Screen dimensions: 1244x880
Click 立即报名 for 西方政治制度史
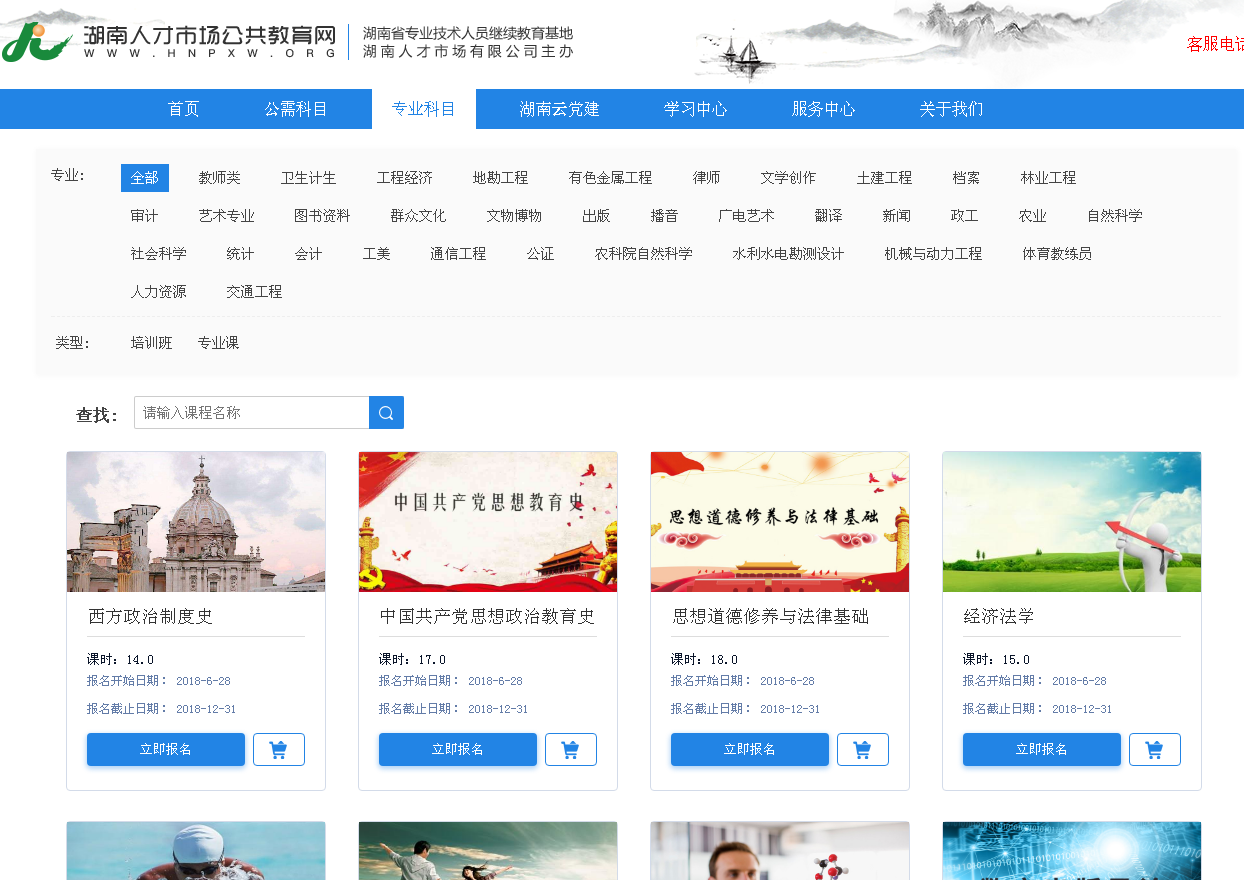(x=166, y=749)
